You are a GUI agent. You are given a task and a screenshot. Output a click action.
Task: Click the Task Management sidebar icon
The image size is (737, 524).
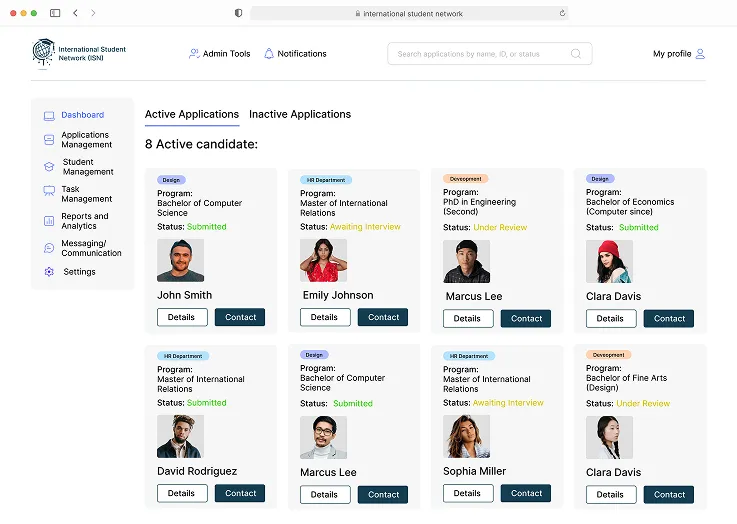coord(49,191)
